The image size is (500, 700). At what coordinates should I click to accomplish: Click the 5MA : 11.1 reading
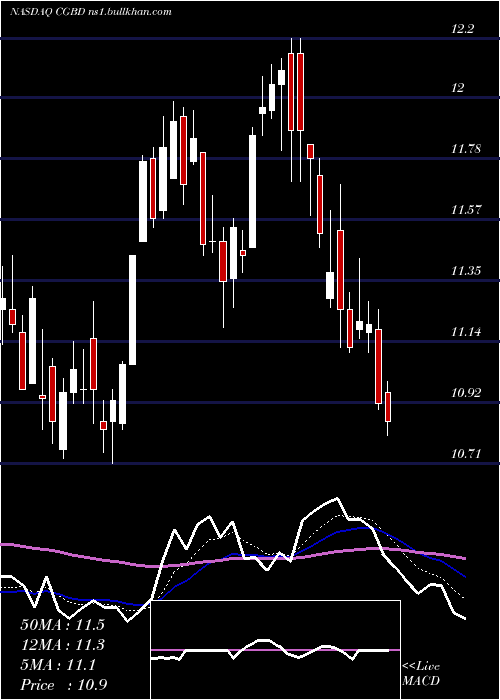point(58,666)
